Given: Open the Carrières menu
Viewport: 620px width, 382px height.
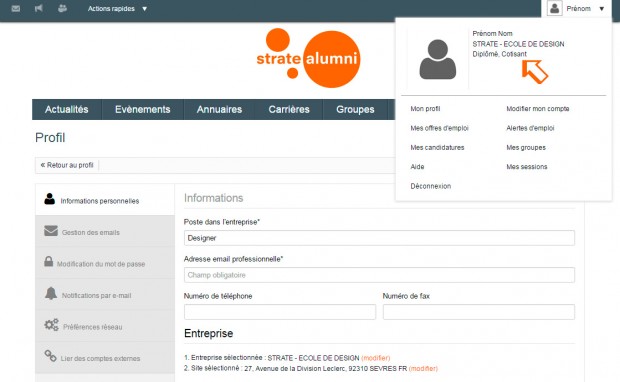Looking at the screenshot, I should (289, 110).
